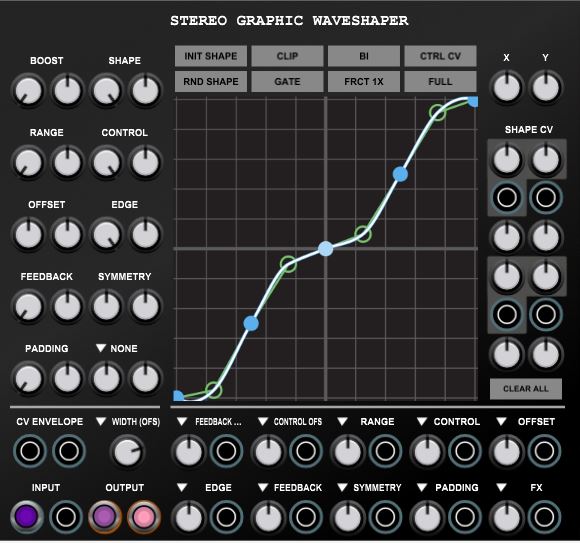This screenshot has width=580, height=543.
Task: Click the purple left INPUT jack
Action: (27, 516)
